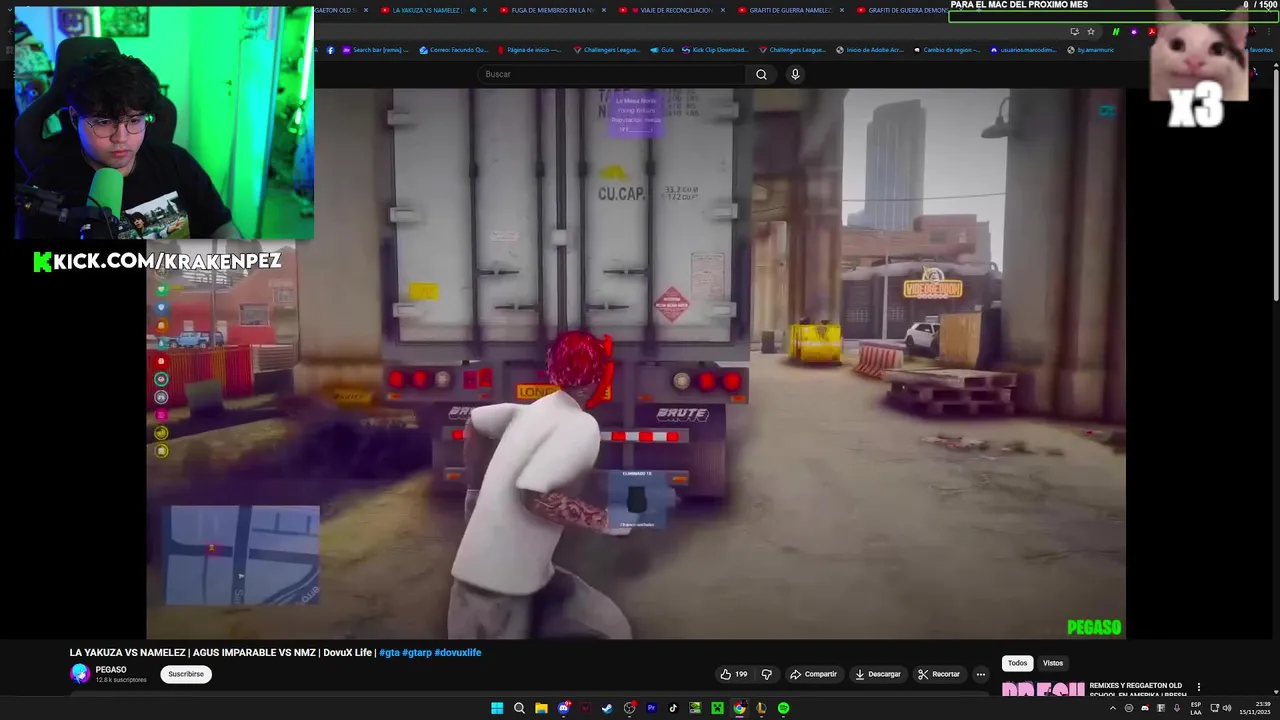Open the ESP LAA language switcher

1196,708
